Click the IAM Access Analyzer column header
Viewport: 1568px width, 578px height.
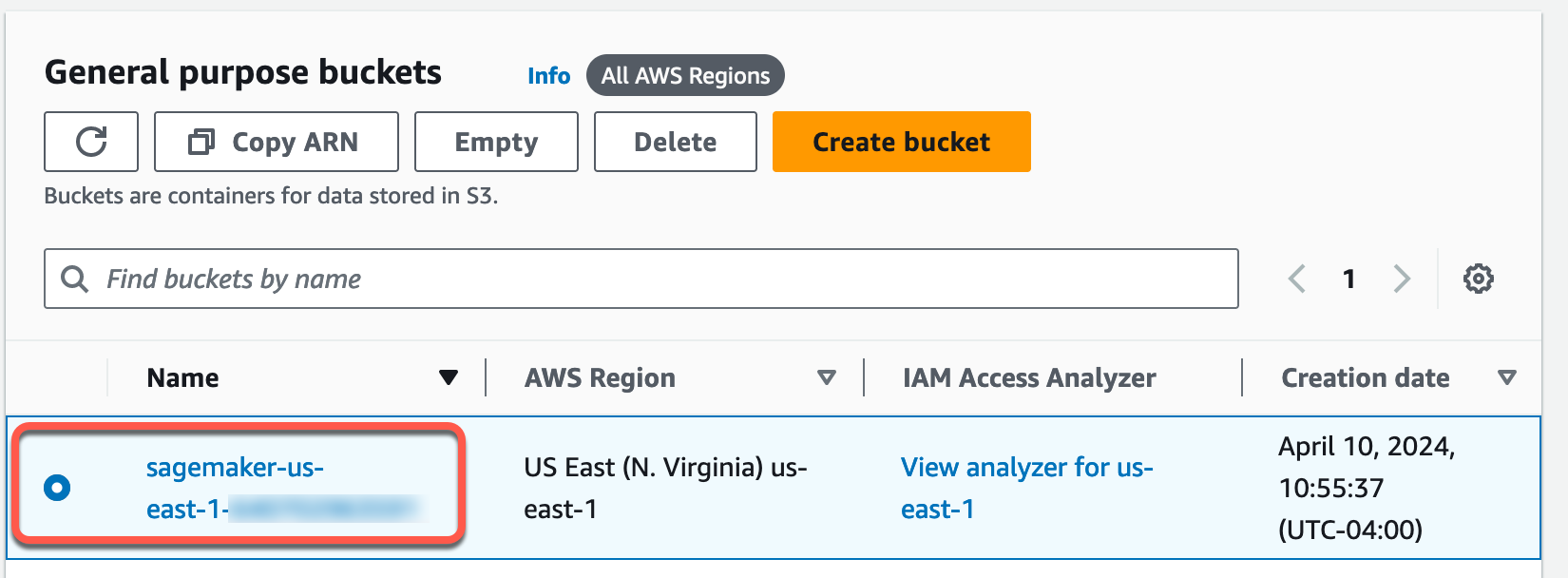tap(1029, 378)
